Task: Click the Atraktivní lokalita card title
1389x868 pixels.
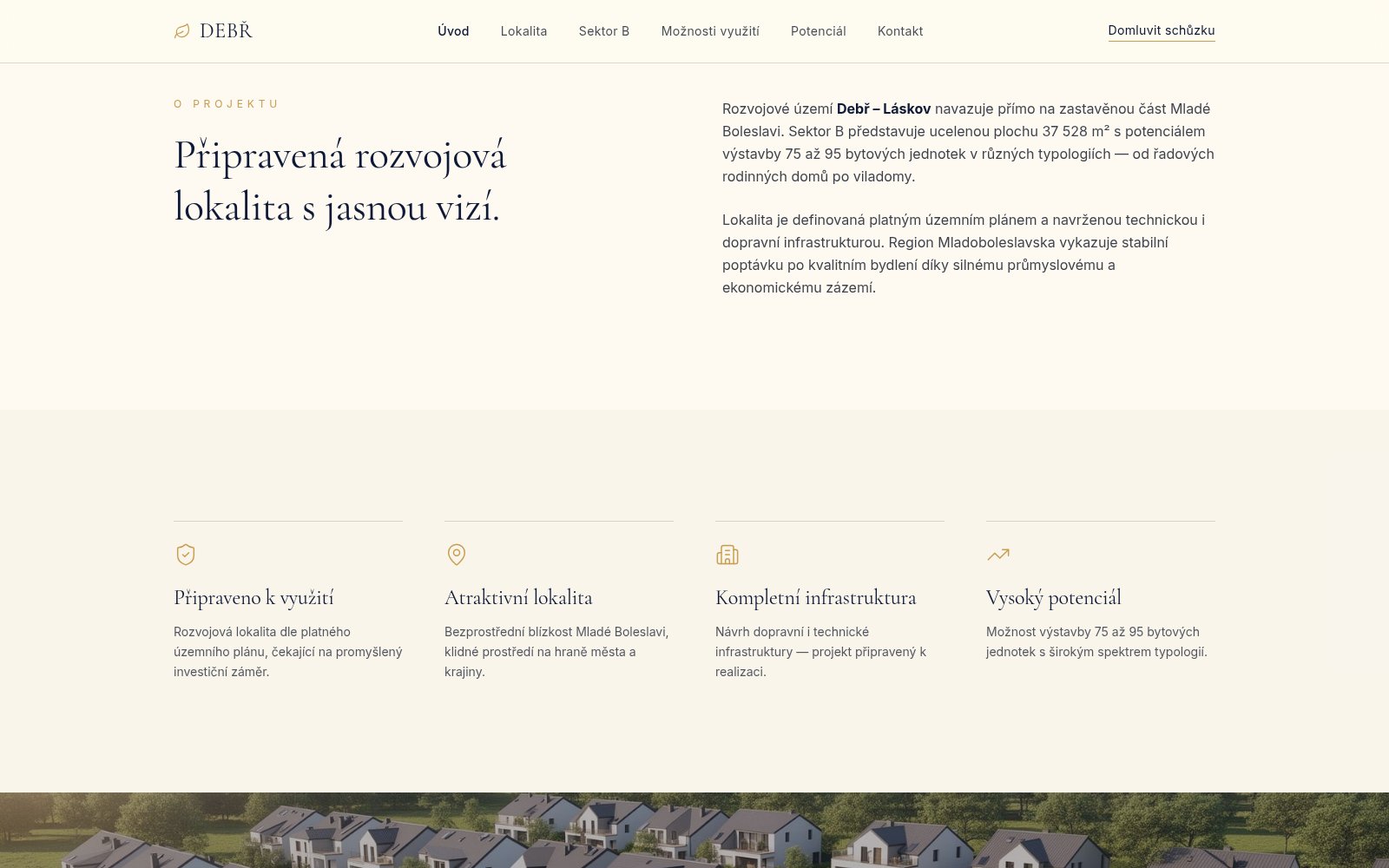Action: point(518,597)
